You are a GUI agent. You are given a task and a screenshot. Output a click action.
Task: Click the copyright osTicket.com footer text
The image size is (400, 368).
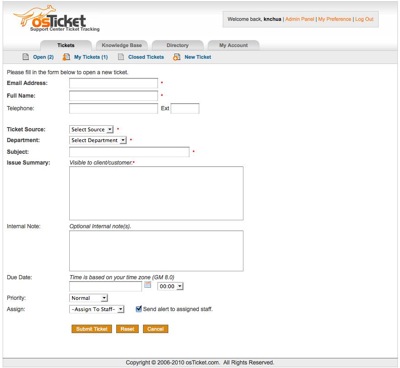click(200, 362)
